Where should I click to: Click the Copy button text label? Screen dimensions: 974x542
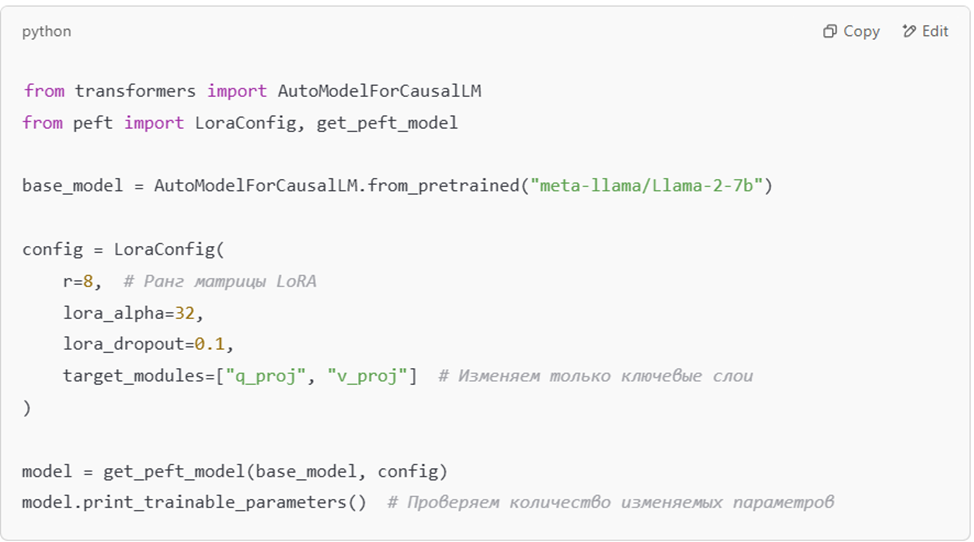(862, 31)
